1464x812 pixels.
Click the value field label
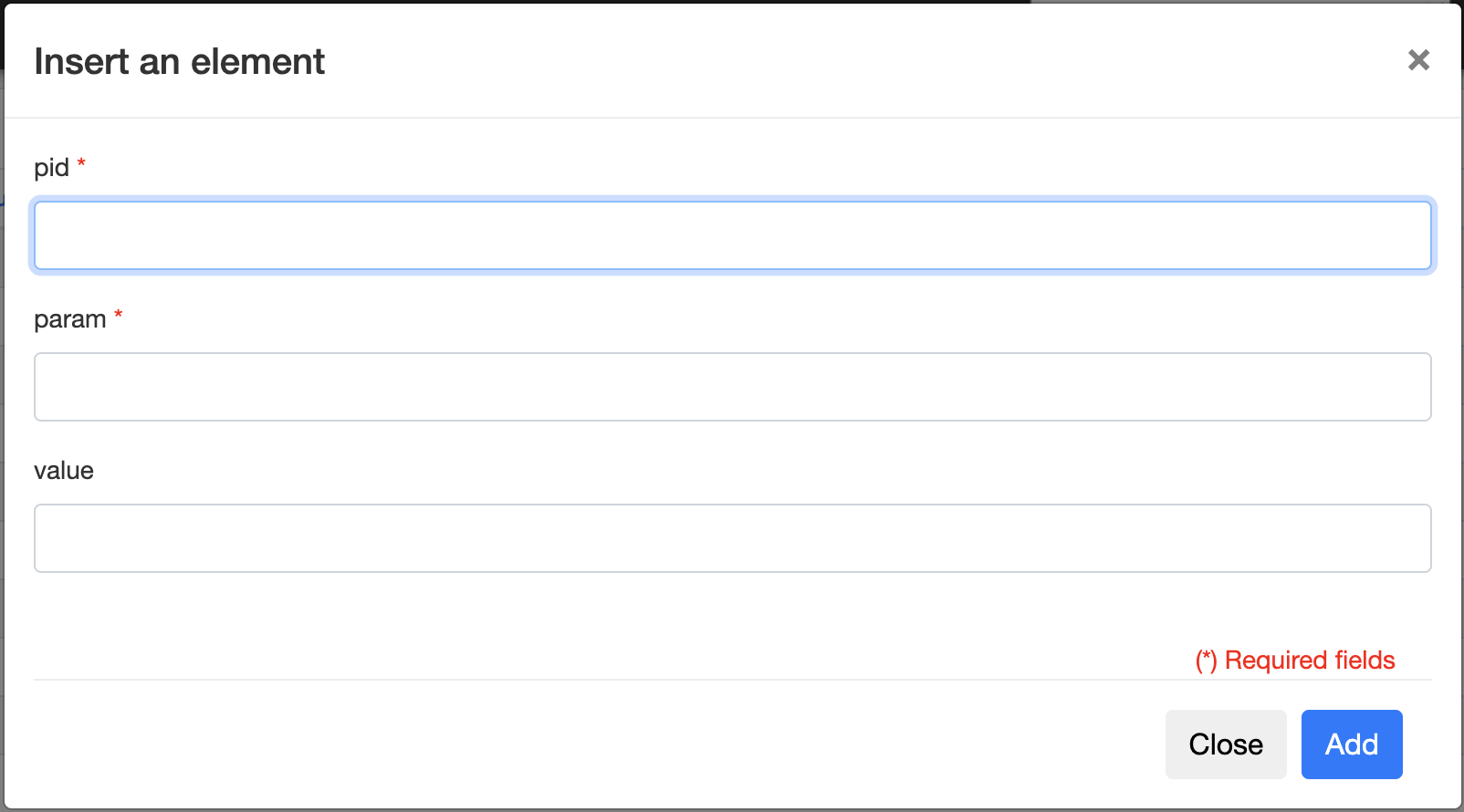pos(64,471)
